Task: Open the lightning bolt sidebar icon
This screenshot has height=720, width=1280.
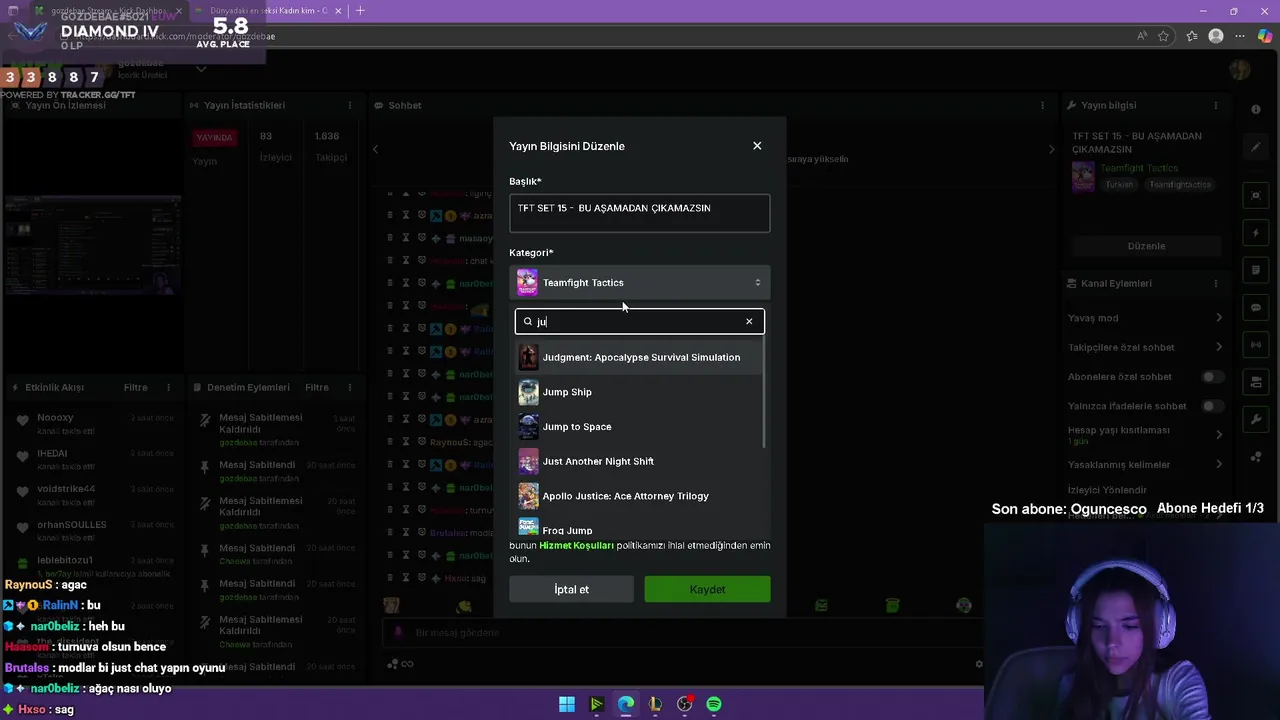Action: click(x=1256, y=233)
